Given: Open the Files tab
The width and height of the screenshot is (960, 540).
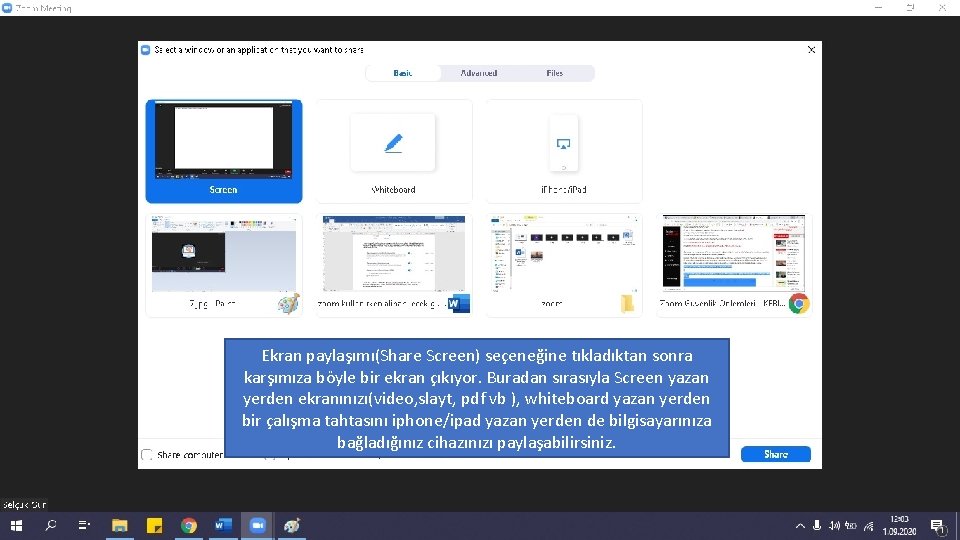Looking at the screenshot, I should [x=555, y=73].
